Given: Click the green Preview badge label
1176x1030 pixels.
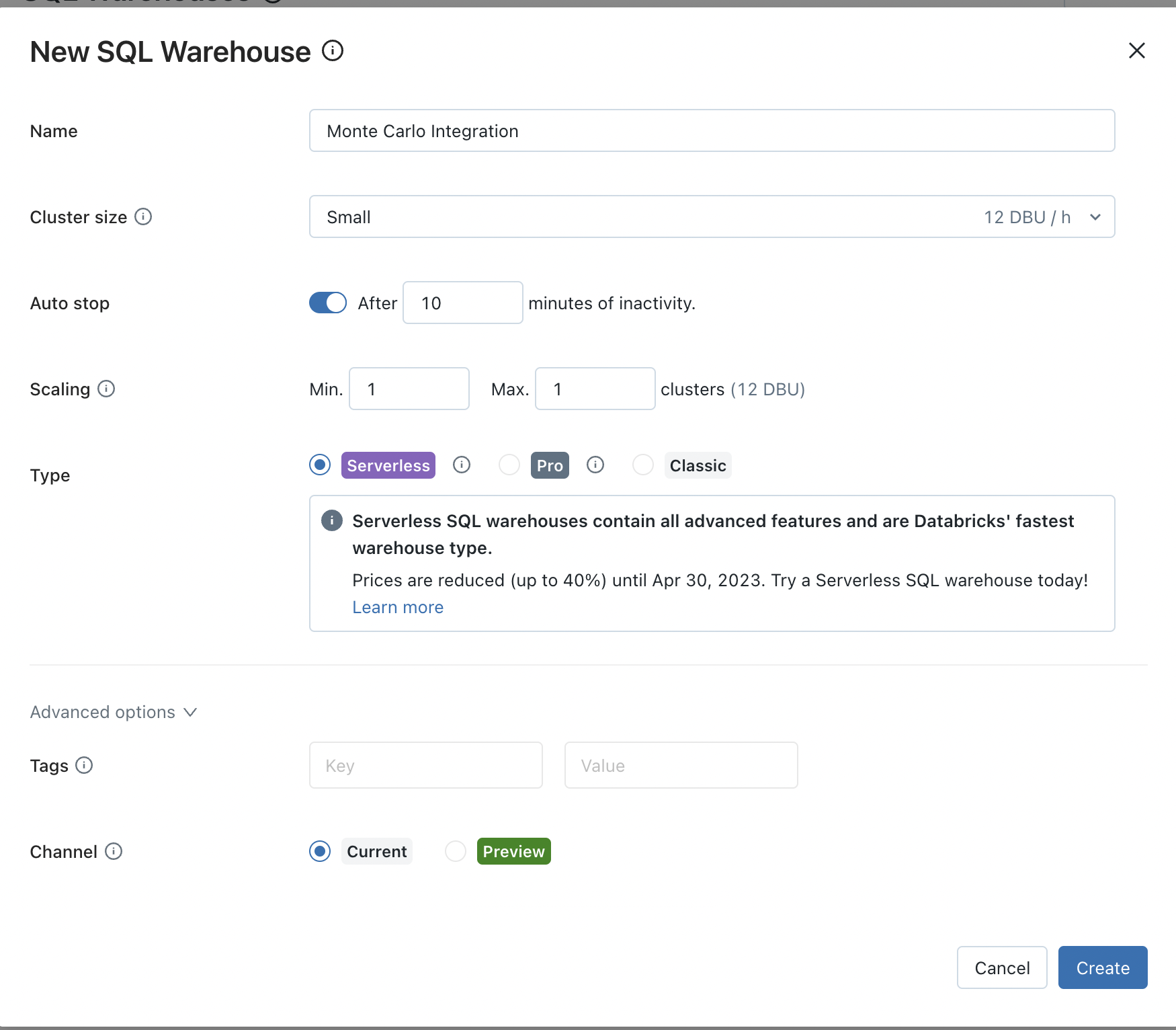Looking at the screenshot, I should click(x=514, y=851).
